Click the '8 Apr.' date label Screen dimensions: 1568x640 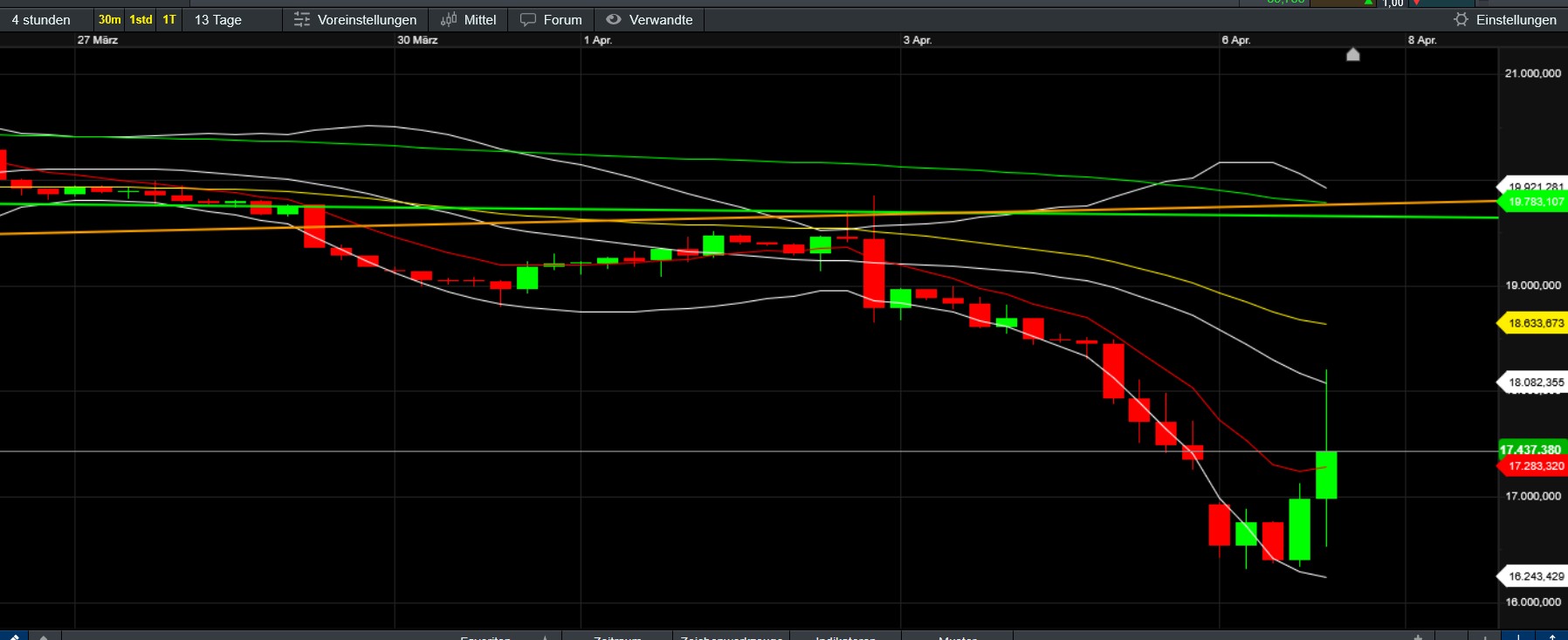(x=1422, y=40)
